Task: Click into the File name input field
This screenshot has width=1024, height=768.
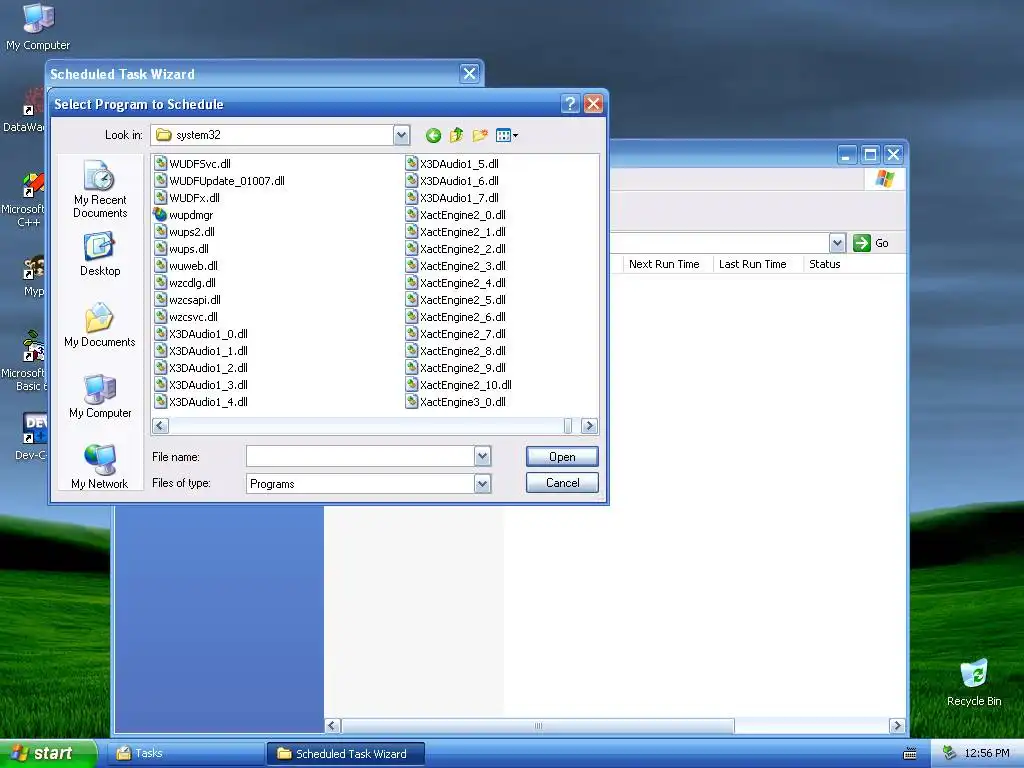Action: tap(360, 456)
